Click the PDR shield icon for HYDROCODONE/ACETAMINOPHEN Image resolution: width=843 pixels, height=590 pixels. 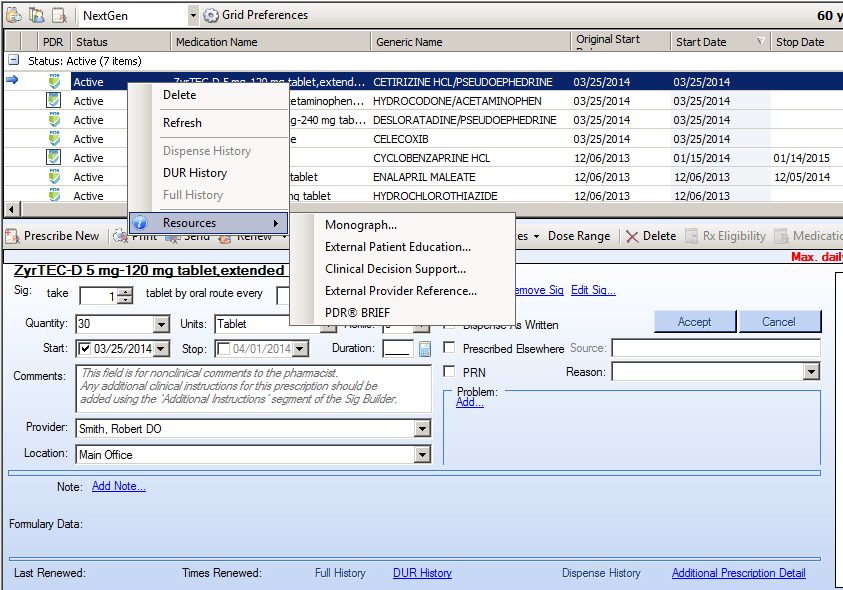tap(54, 100)
